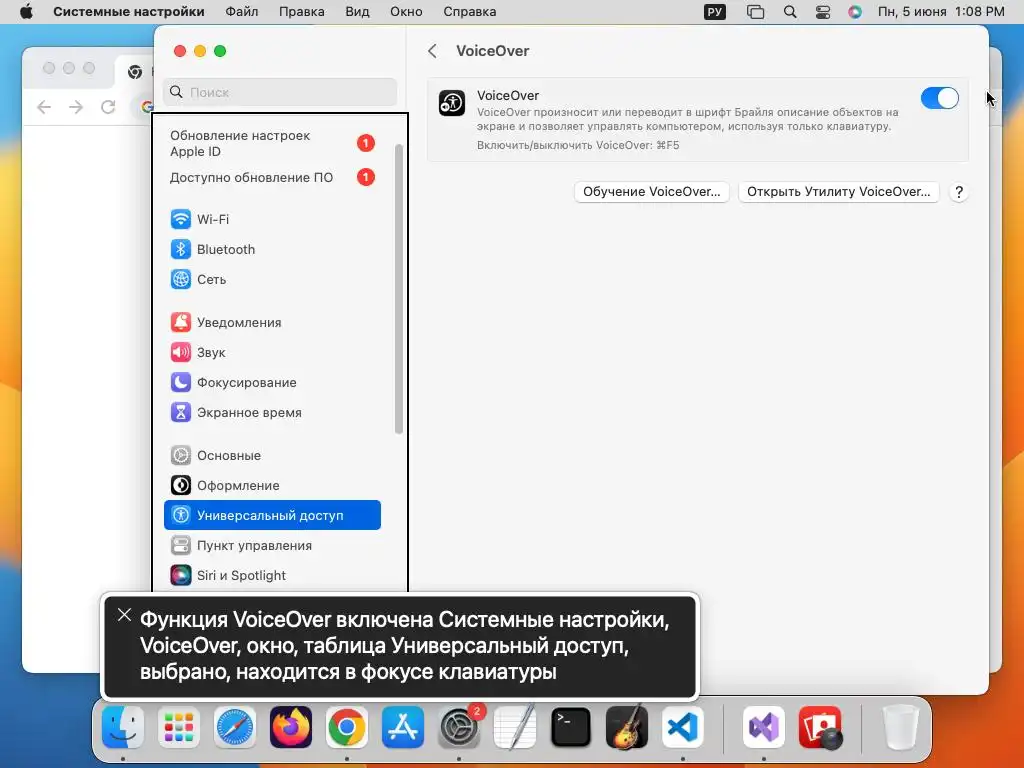Open the Сеть globe icon

pyautogui.click(x=181, y=279)
